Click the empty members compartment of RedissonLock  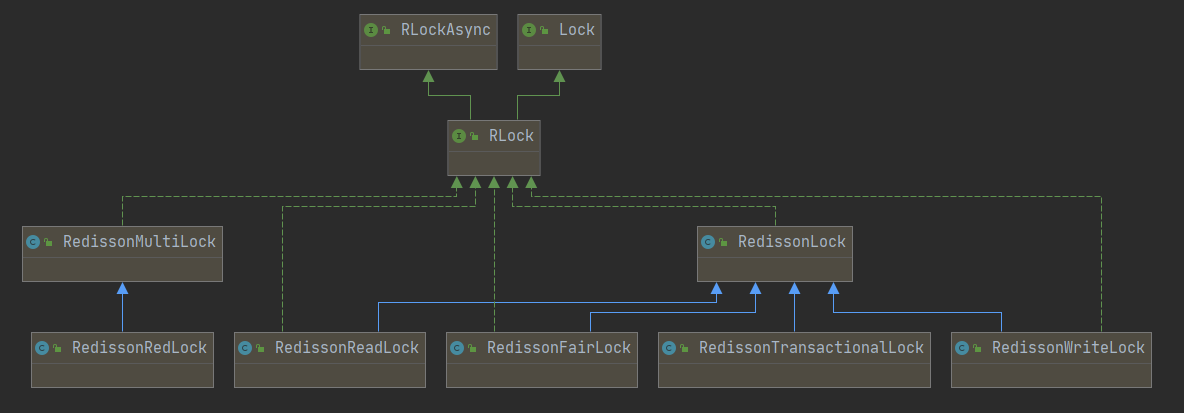pyautogui.click(x=775, y=269)
